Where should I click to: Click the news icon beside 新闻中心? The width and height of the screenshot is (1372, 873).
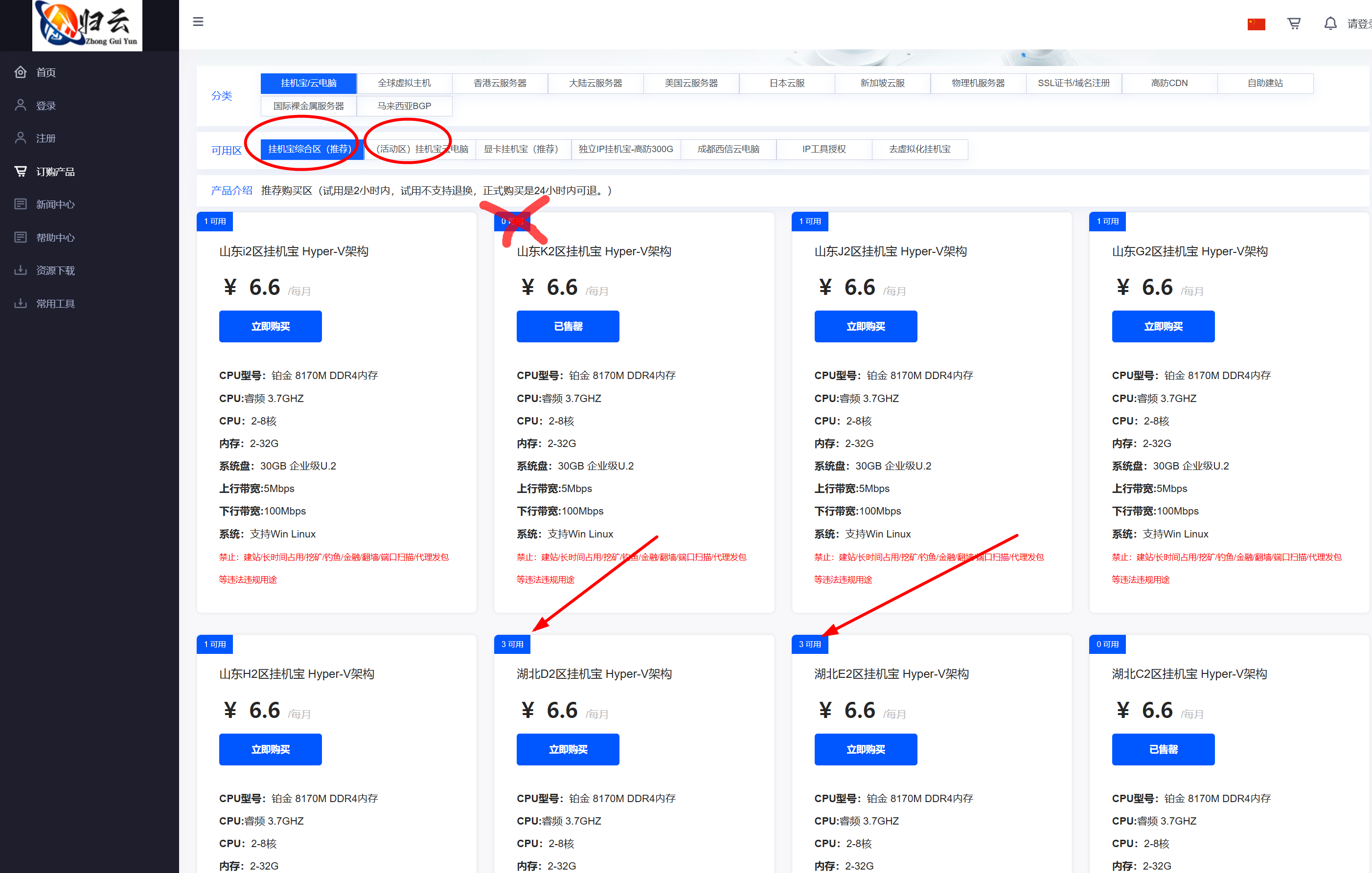[21, 204]
